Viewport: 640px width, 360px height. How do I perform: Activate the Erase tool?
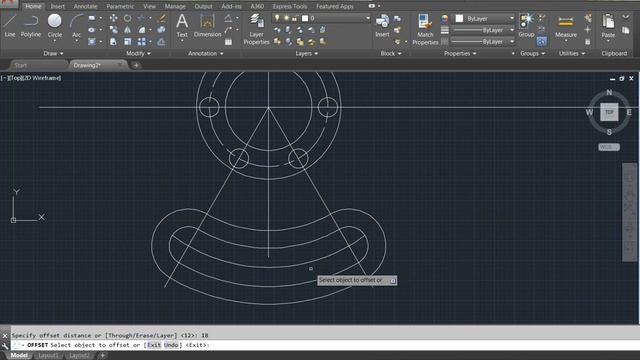[162, 18]
